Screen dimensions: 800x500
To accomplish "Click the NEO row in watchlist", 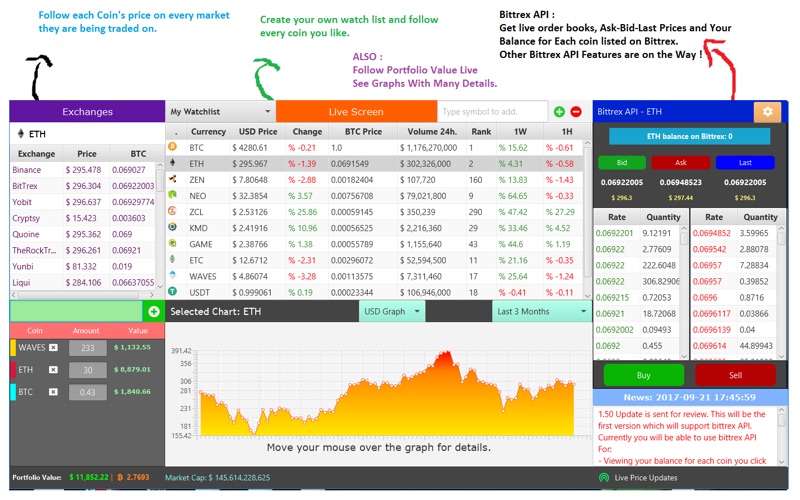I will (x=374, y=195).
